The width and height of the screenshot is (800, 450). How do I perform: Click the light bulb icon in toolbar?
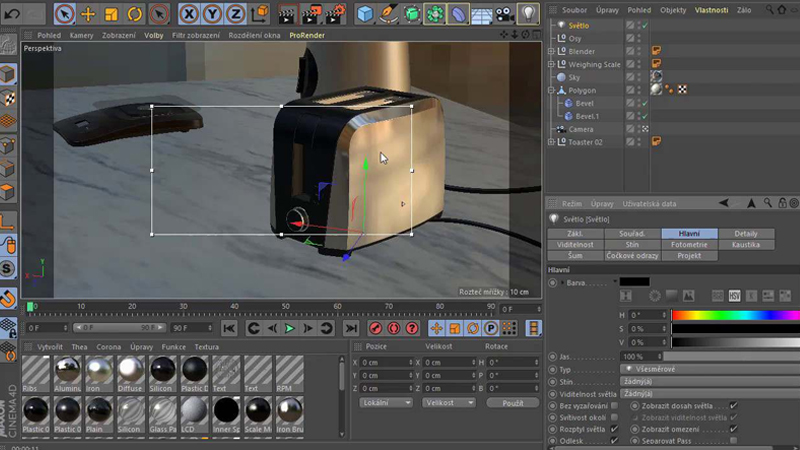pyautogui.click(x=527, y=14)
